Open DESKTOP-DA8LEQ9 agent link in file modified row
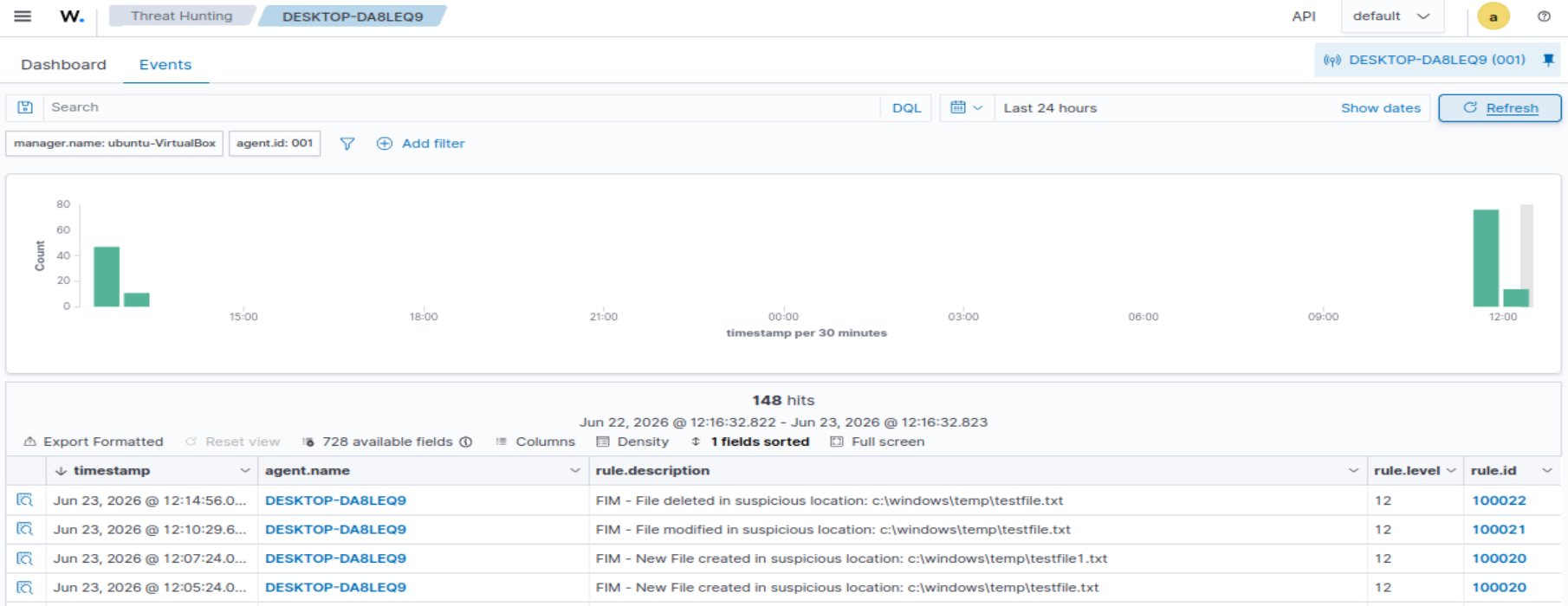The width and height of the screenshot is (1568, 606). [335, 529]
